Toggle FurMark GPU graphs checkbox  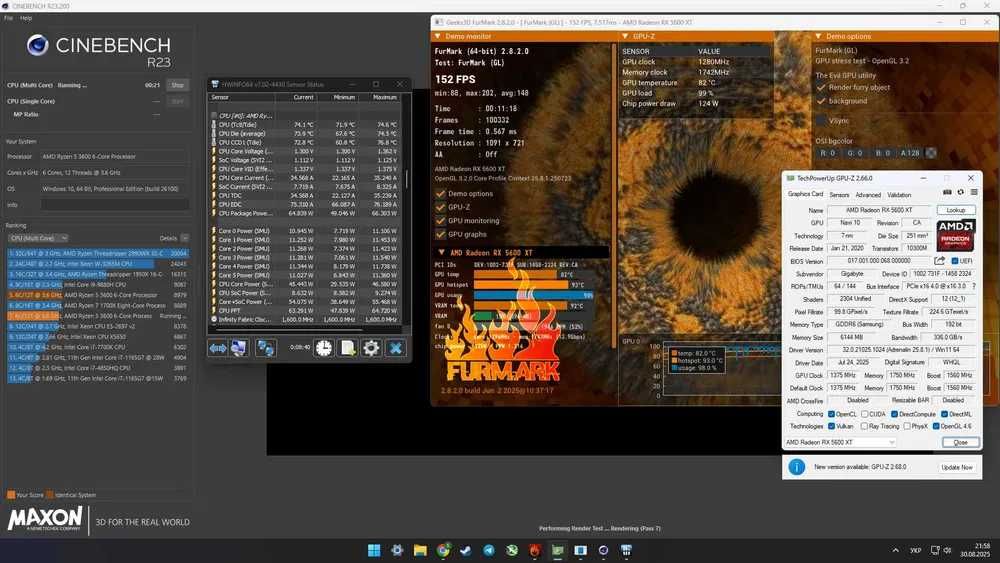[440, 234]
